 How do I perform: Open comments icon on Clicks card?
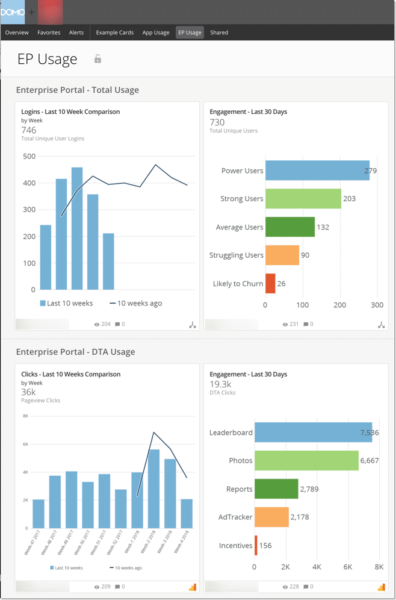(117, 586)
